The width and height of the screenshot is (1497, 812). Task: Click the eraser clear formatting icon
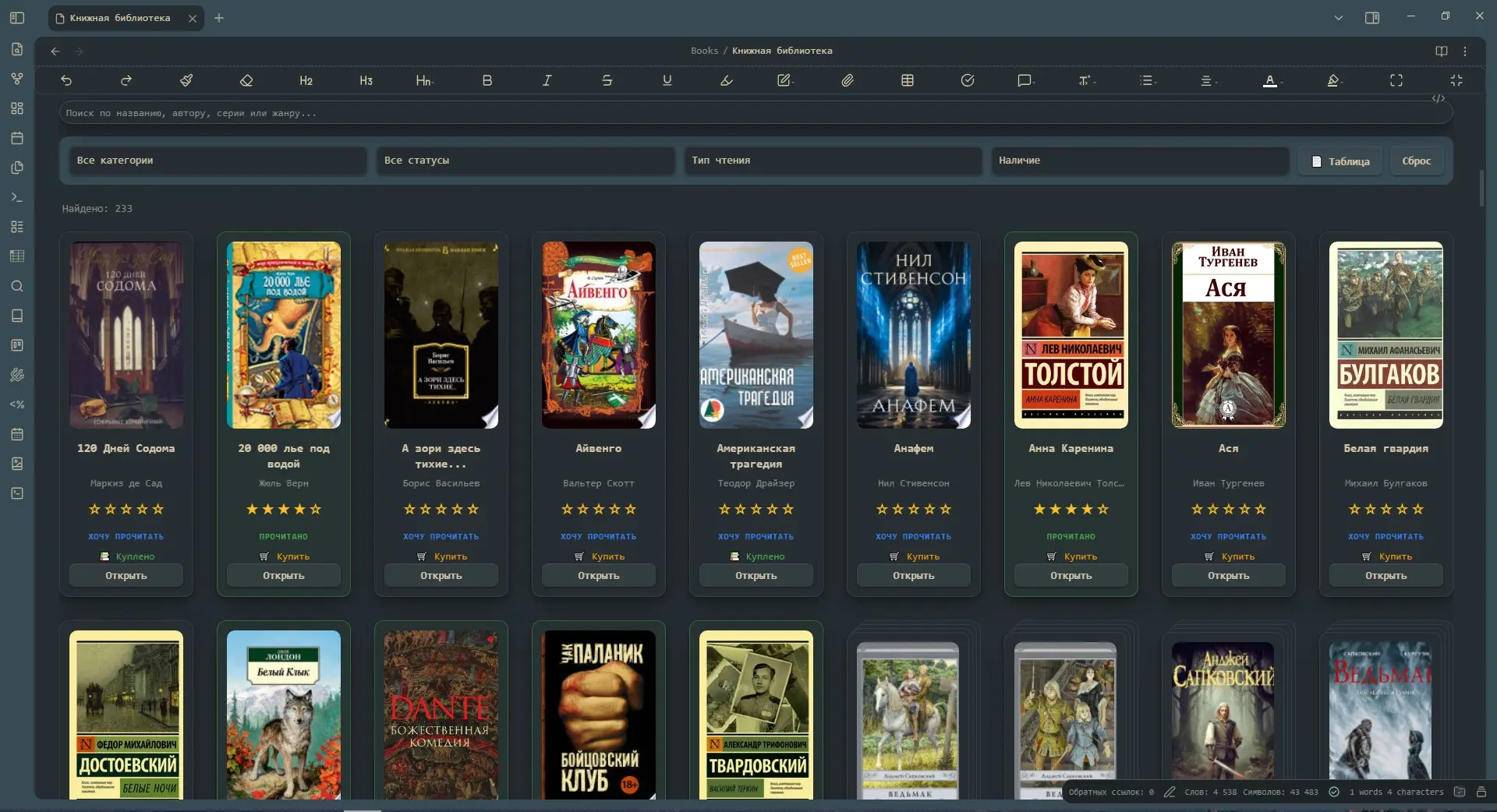click(x=246, y=80)
